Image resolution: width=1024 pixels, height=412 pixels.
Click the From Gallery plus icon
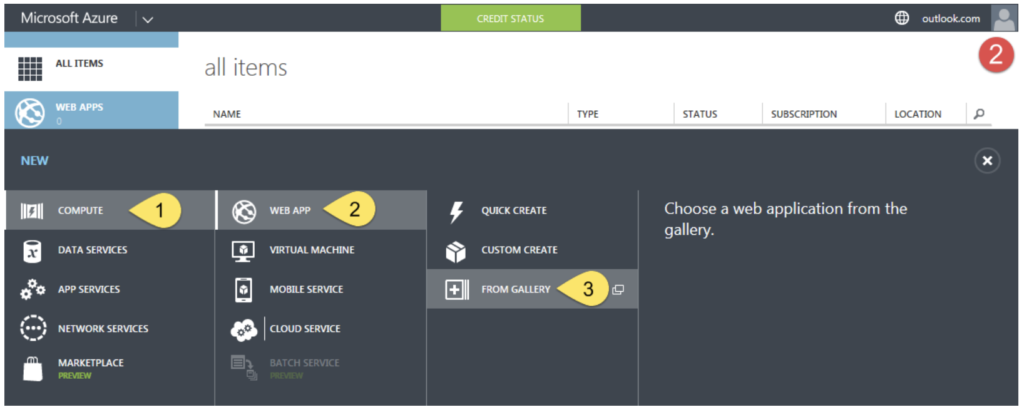[x=456, y=290]
